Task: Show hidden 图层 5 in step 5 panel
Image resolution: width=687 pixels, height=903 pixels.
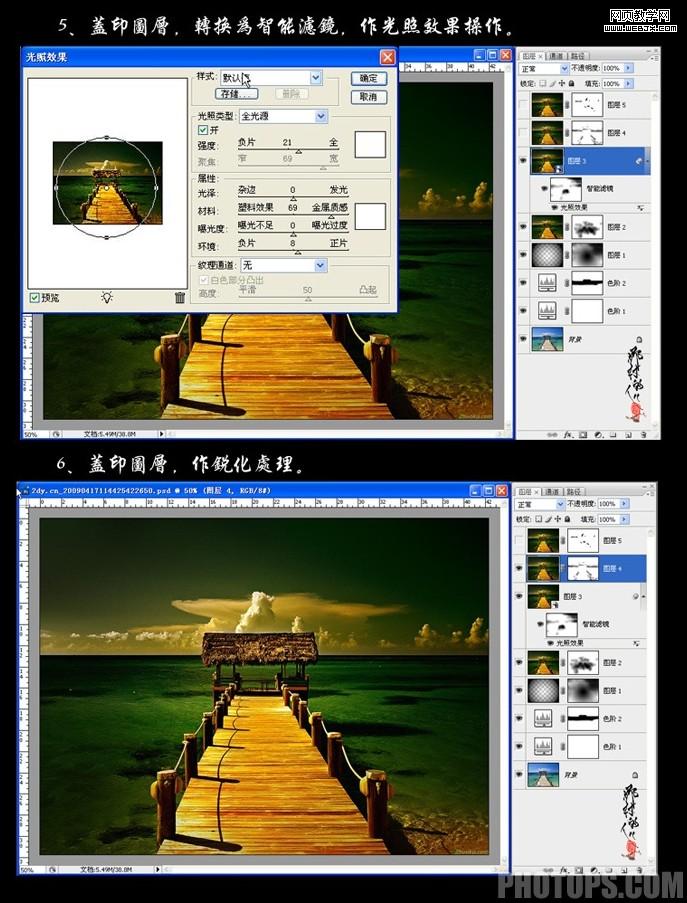Action: coord(523,105)
